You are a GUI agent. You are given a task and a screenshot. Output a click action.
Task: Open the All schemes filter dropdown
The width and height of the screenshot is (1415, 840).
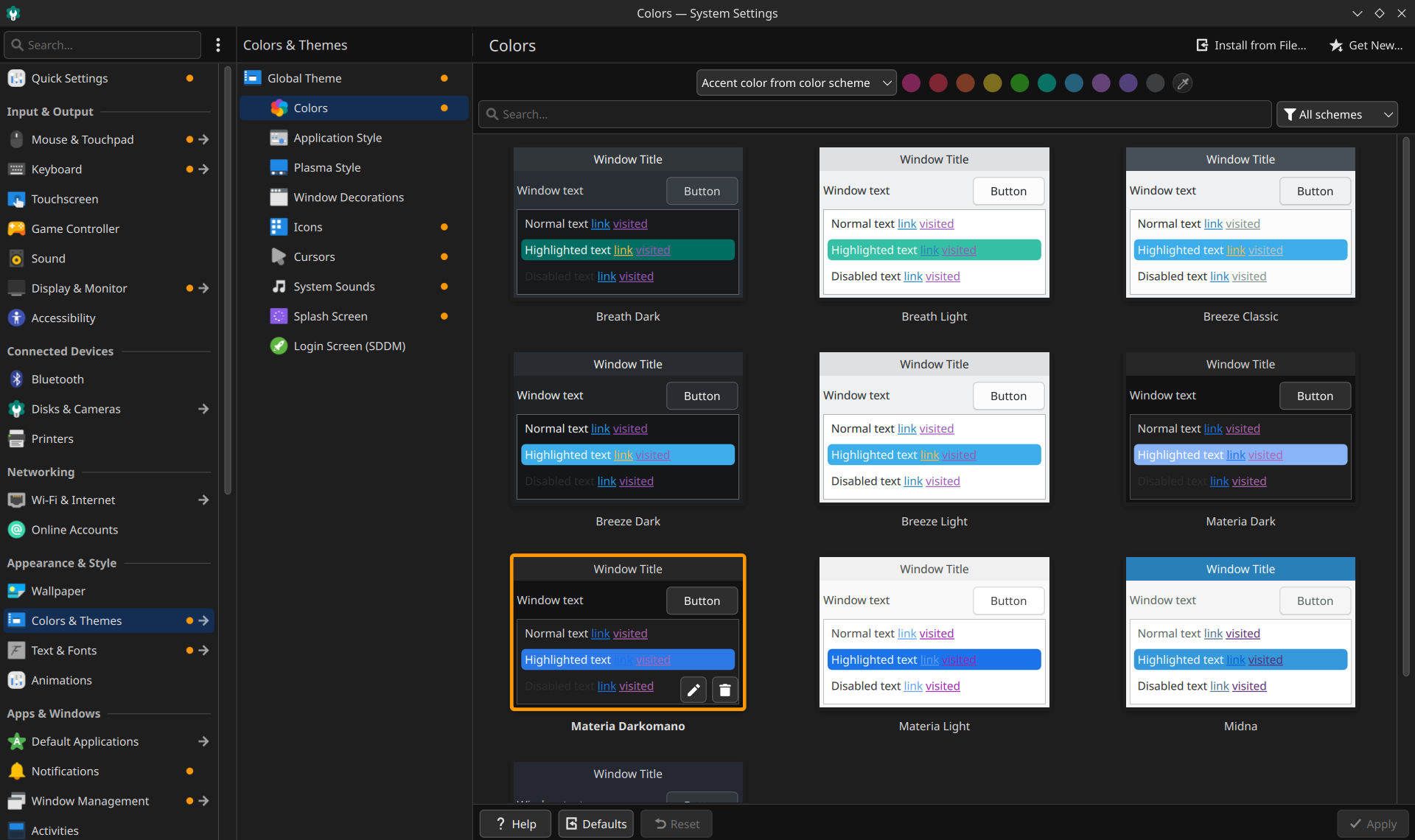(x=1337, y=114)
